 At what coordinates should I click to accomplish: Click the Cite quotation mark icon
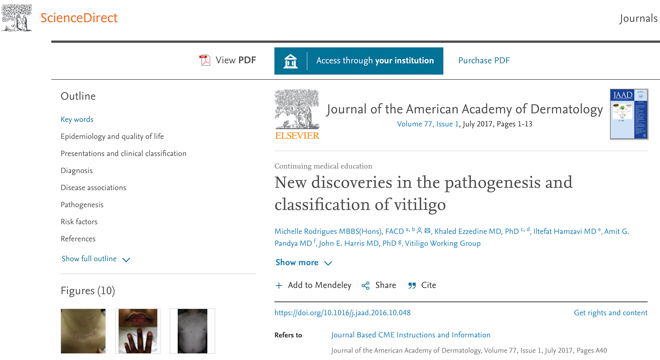pos(412,285)
